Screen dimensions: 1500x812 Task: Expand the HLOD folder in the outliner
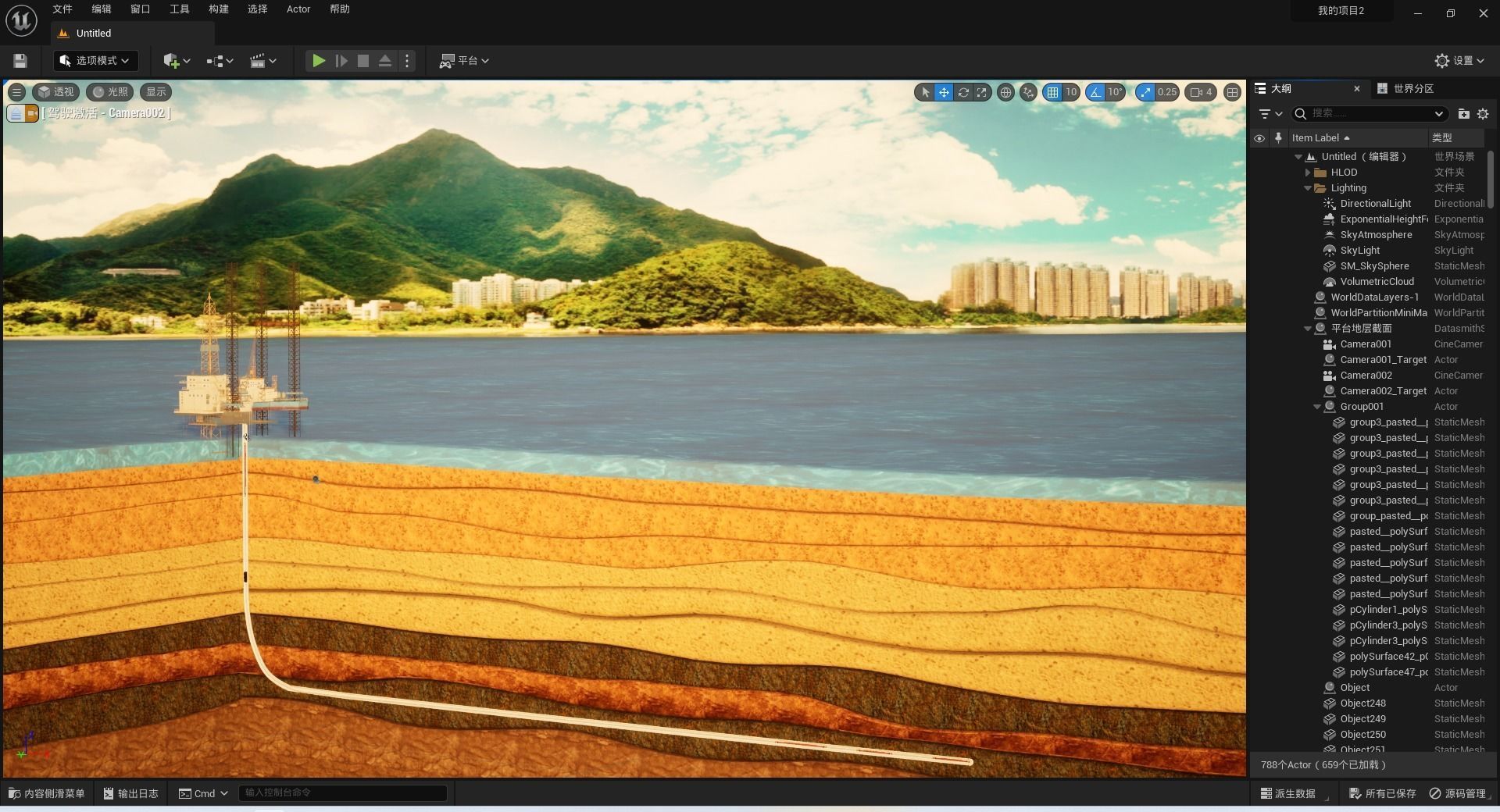point(1308,173)
